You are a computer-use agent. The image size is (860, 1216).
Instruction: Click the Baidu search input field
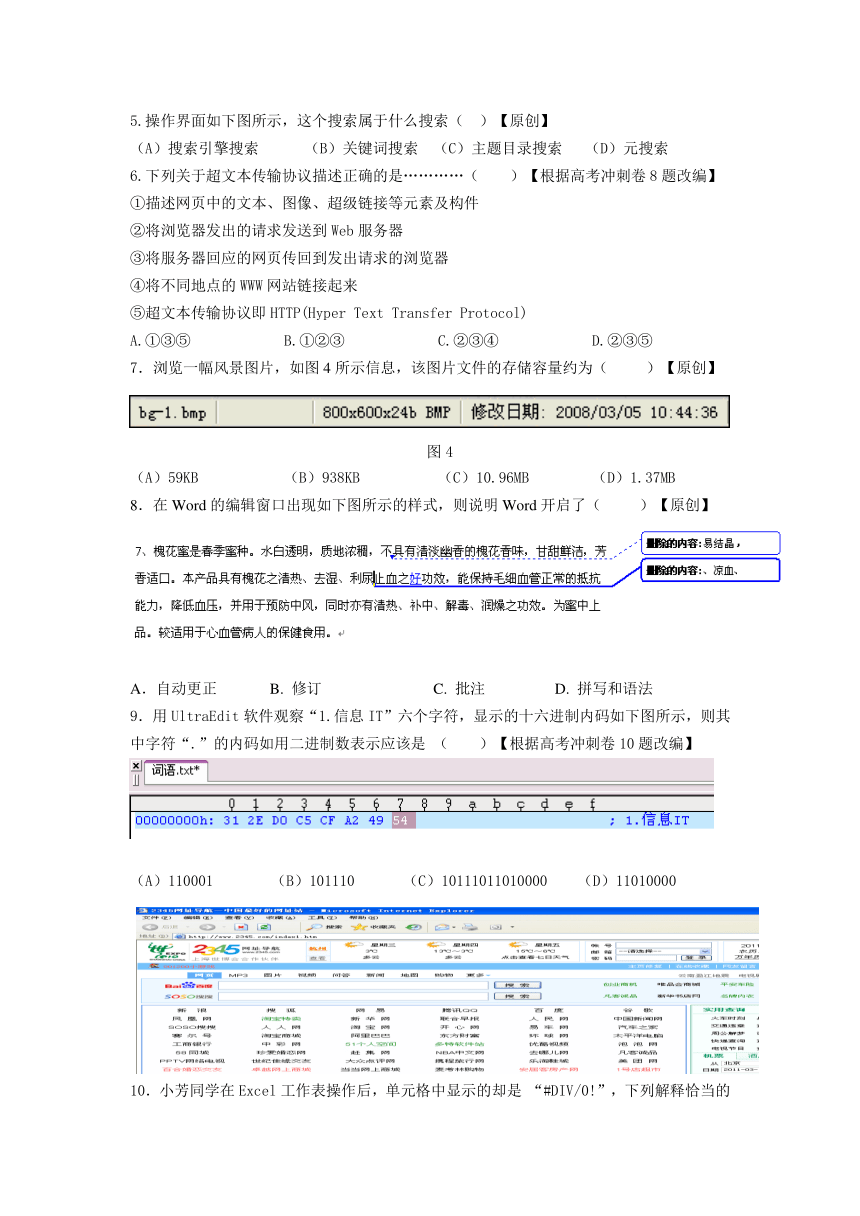(353, 985)
